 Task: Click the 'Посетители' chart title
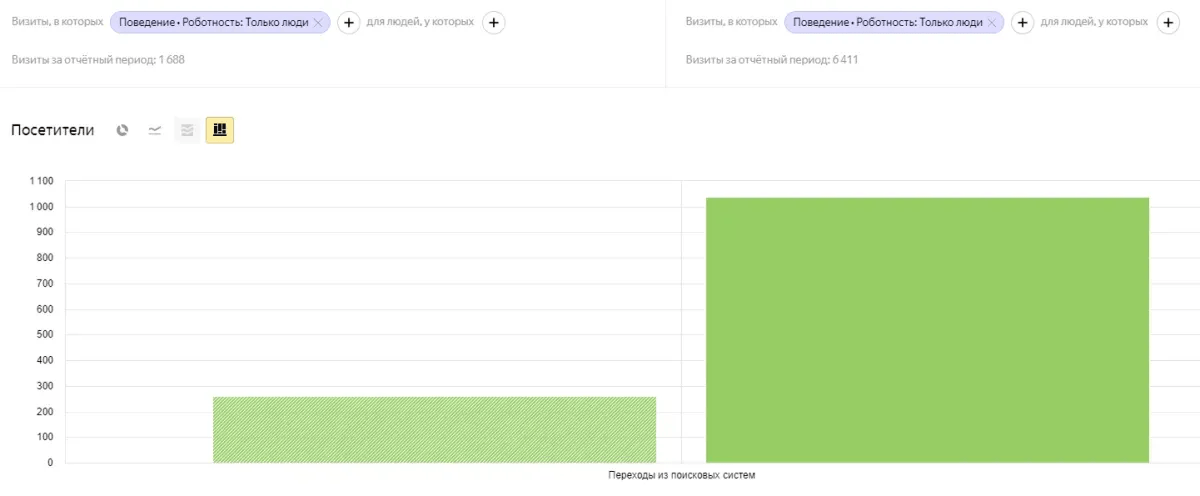[x=52, y=130]
